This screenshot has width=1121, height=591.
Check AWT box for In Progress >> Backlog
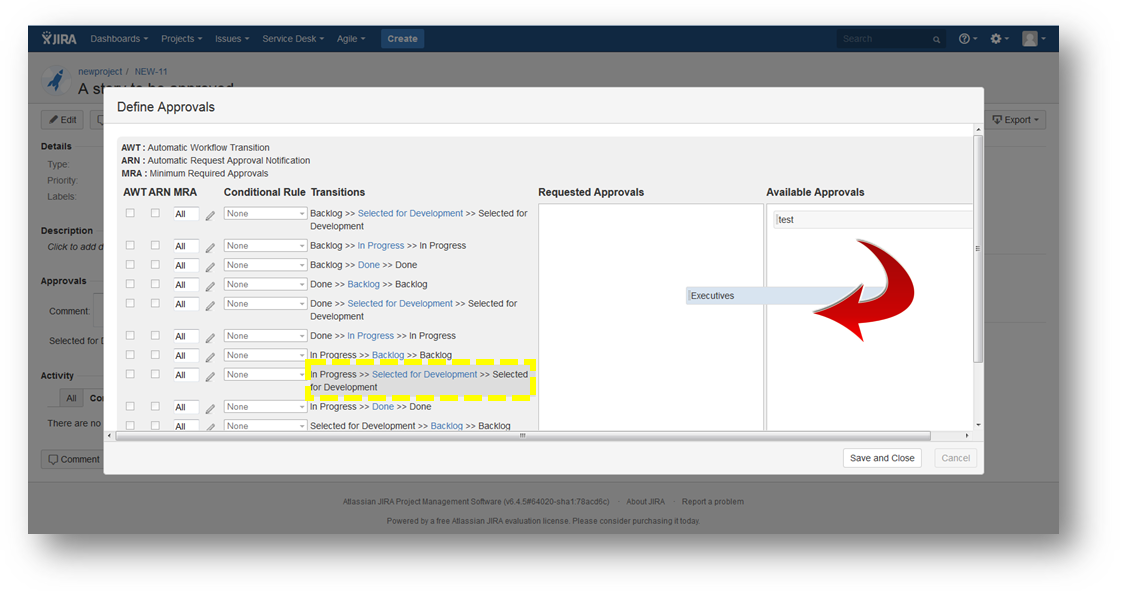(130, 355)
